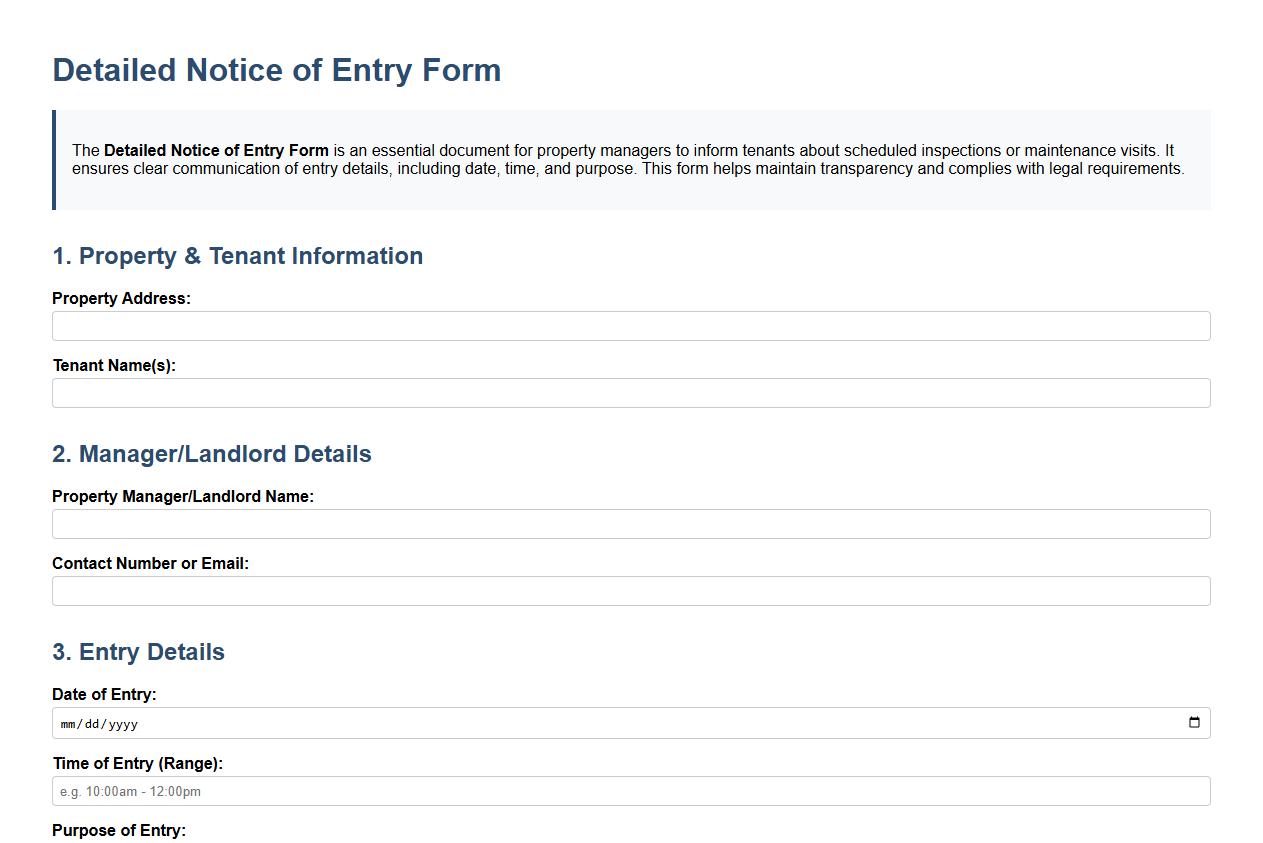Image resolution: width=1263 pixels, height=843 pixels.
Task: Click the Entry Details heading
Action: [138, 651]
